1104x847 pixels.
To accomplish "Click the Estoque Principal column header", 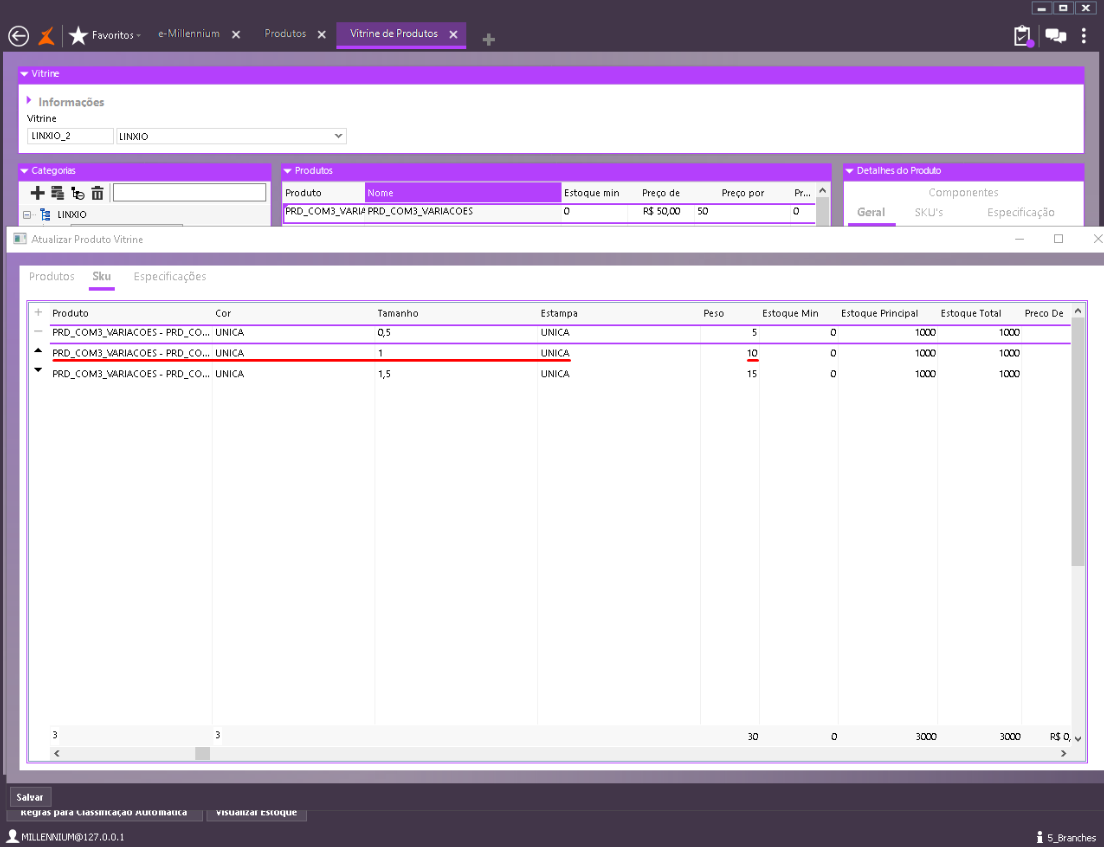I will 879,313.
